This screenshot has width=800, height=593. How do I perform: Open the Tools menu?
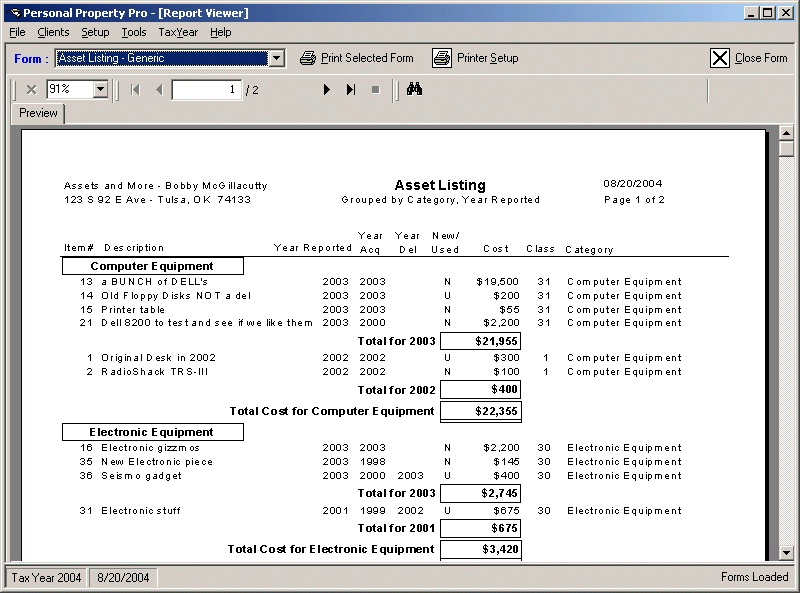tap(134, 32)
